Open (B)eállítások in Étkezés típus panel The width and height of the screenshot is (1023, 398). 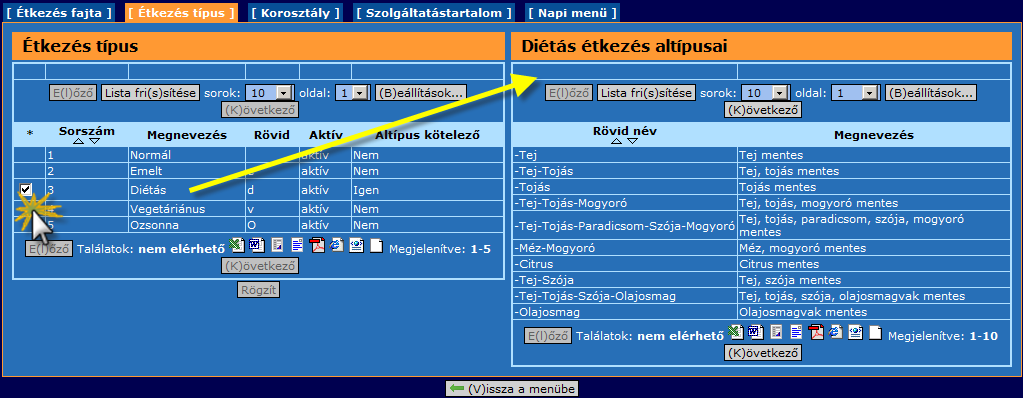[x=421, y=93]
